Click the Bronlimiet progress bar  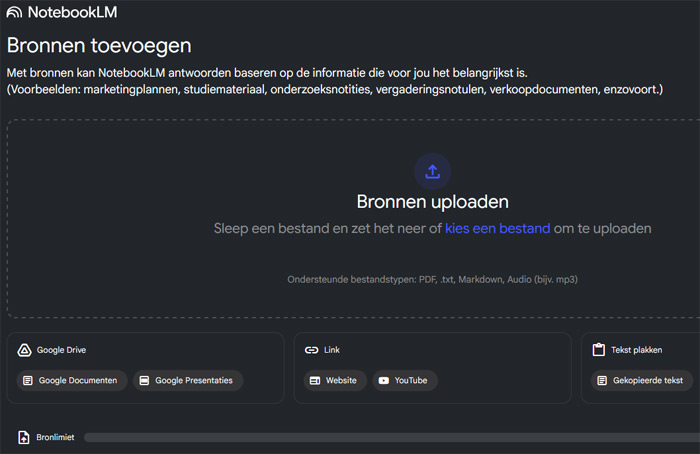392,437
